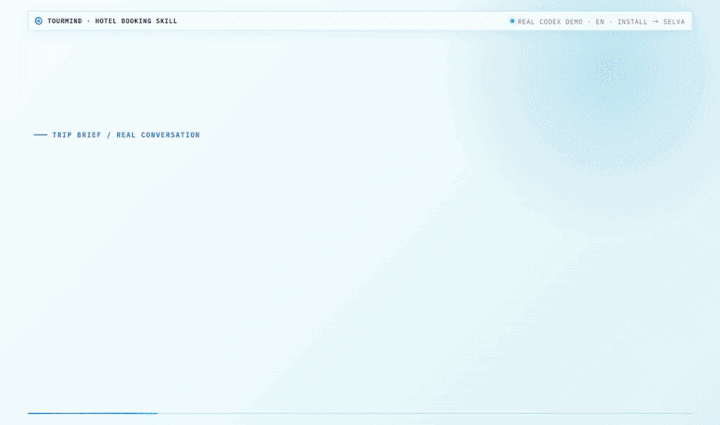Click the TRIP BRIEF / REAL CONVERSATION heading
Screen dimensions: 720x425
pyautogui.click(x=126, y=135)
